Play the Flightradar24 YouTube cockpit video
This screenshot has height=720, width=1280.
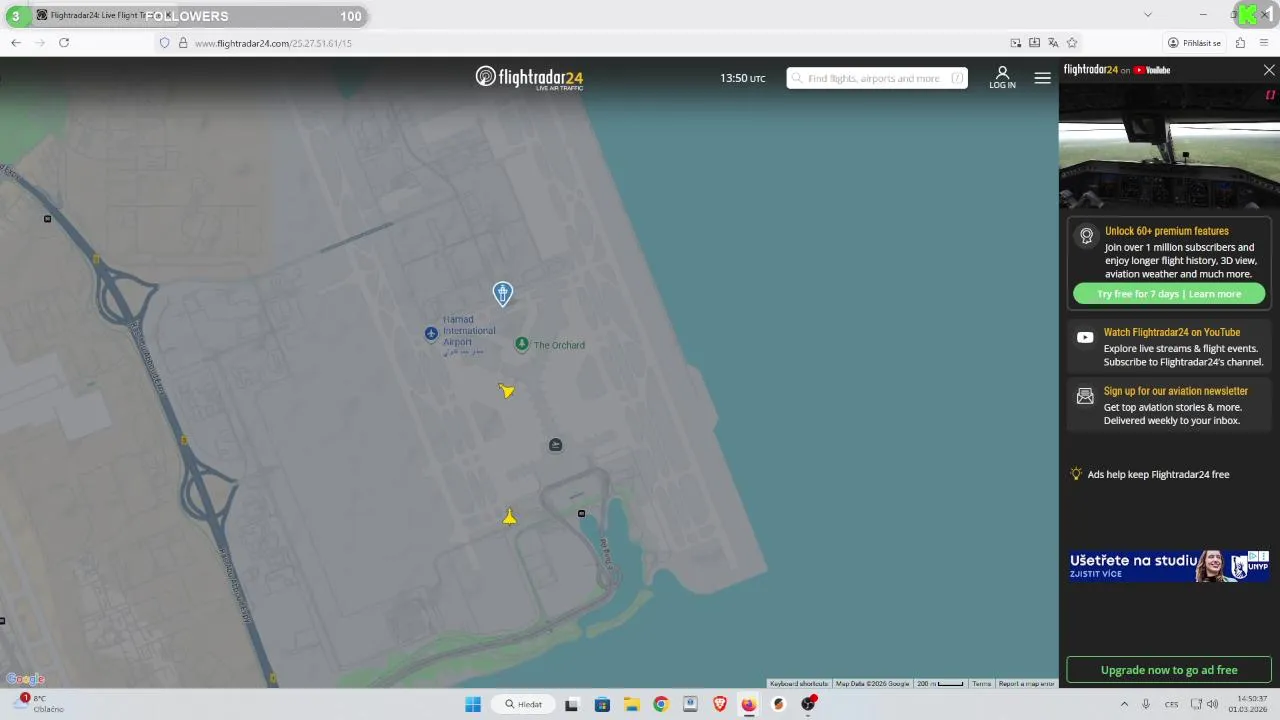pyautogui.click(x=1169, y=147)
